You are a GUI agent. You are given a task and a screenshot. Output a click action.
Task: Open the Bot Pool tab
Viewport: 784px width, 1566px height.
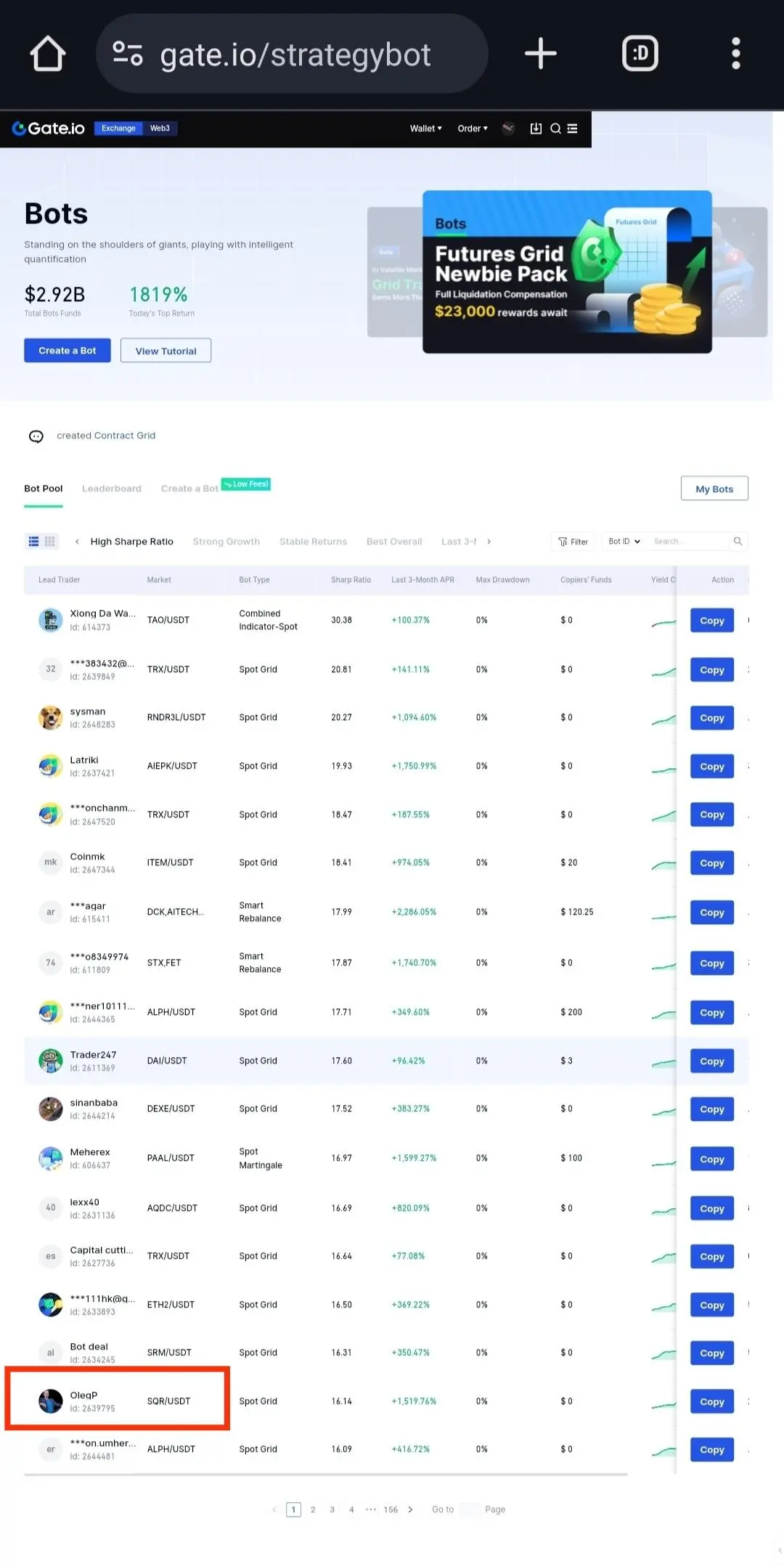pos(44,489)
